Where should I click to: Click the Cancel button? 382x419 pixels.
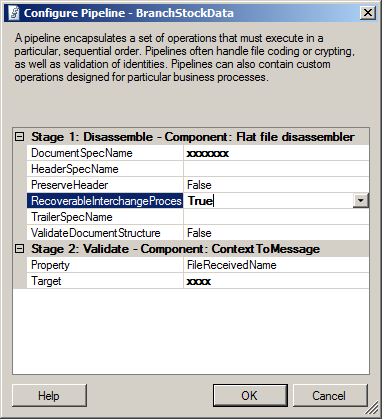pos(330,396)
